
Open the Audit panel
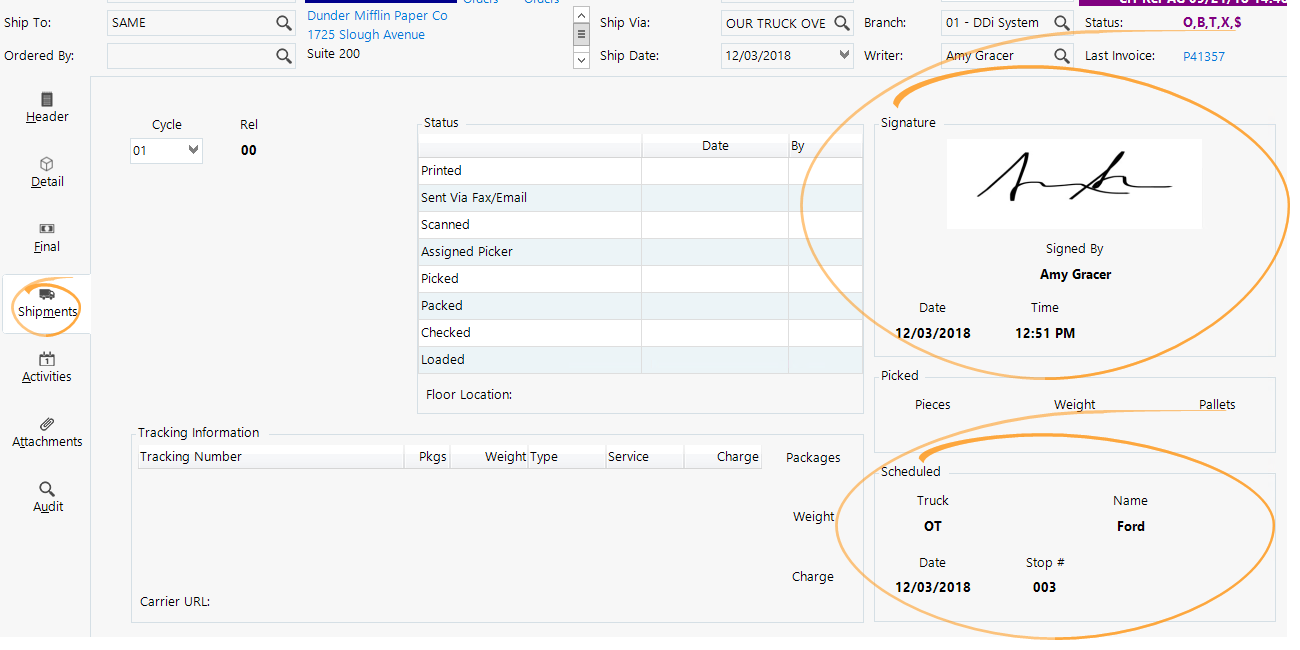click(47, 496)
